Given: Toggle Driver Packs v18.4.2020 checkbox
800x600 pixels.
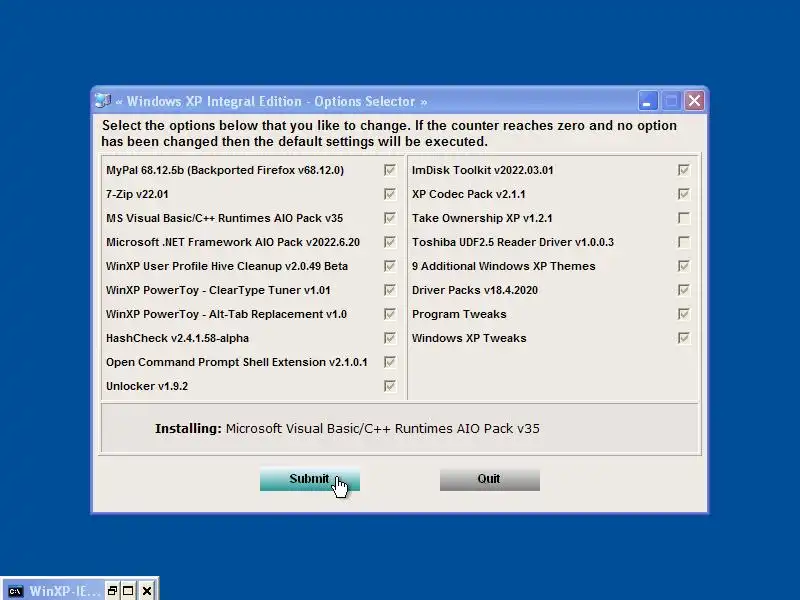Looking at the screenshot, I should pos(684,290).
